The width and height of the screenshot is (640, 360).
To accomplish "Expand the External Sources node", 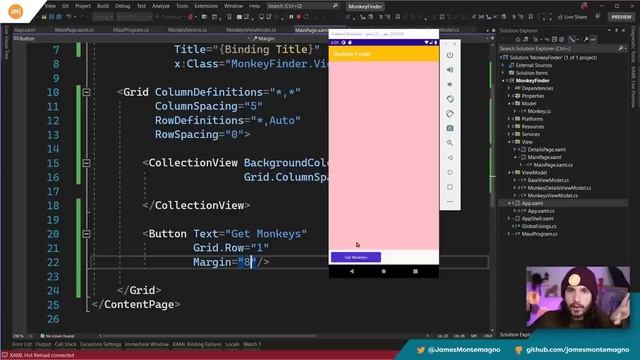I will coord(503,65).
